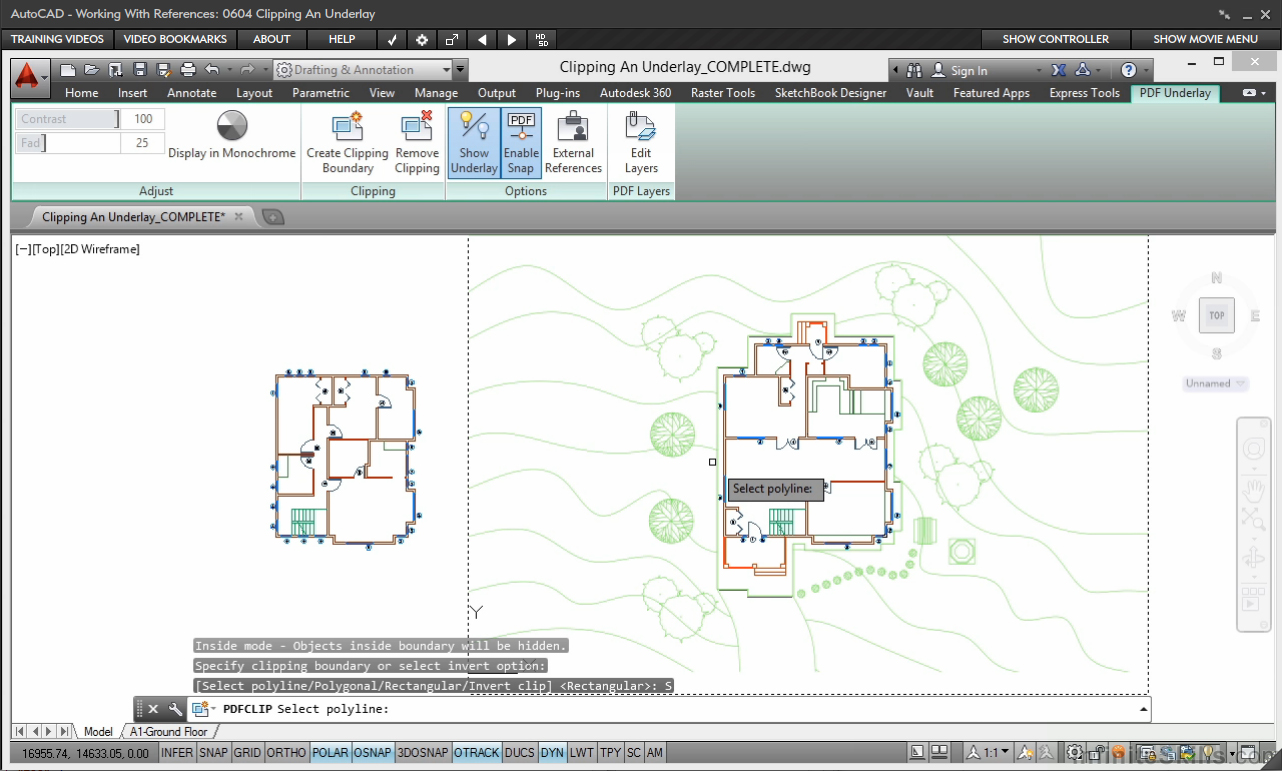The image size is (1282, 771).
Task: Expand command line history arrow
Action: [x=1143, y=709]
